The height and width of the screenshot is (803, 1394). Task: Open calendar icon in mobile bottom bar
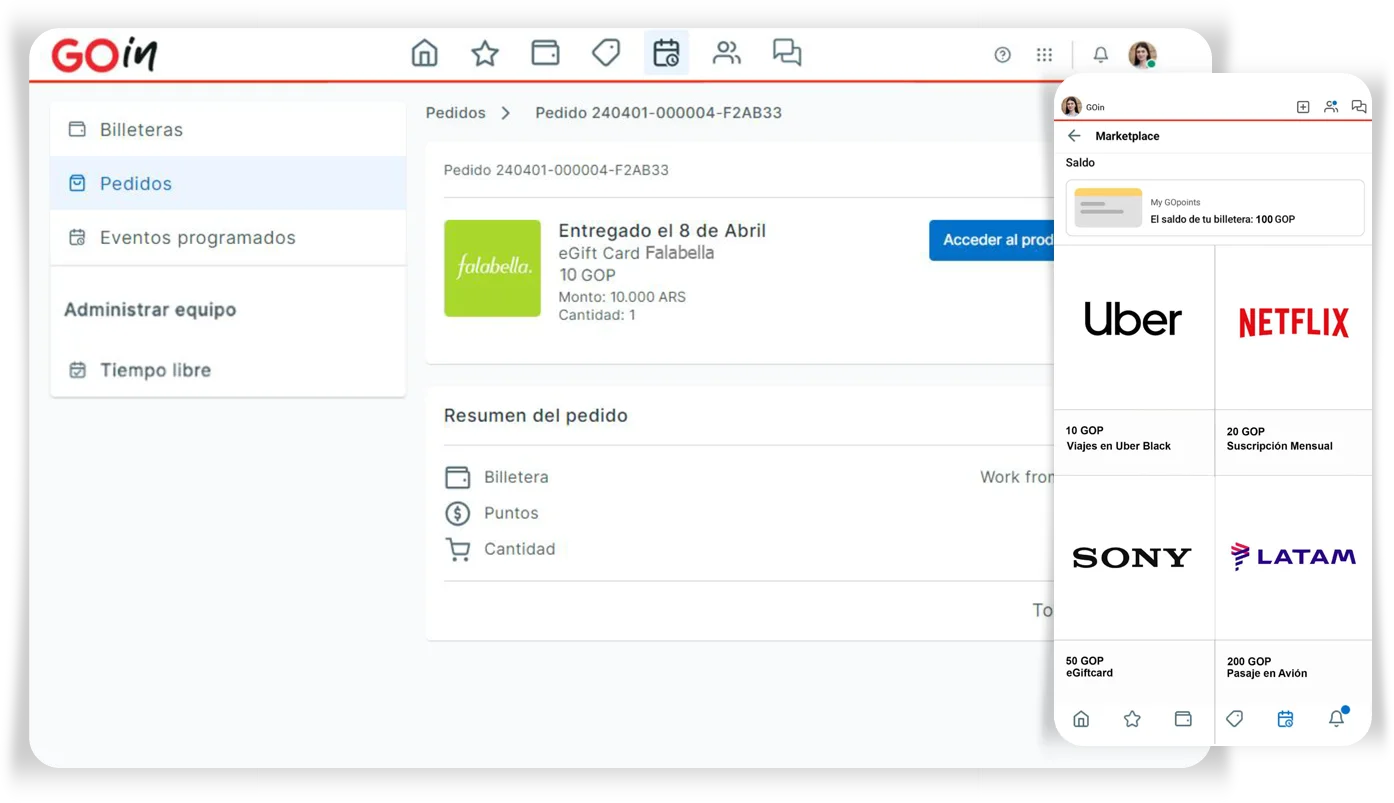tap(1285, 719)
